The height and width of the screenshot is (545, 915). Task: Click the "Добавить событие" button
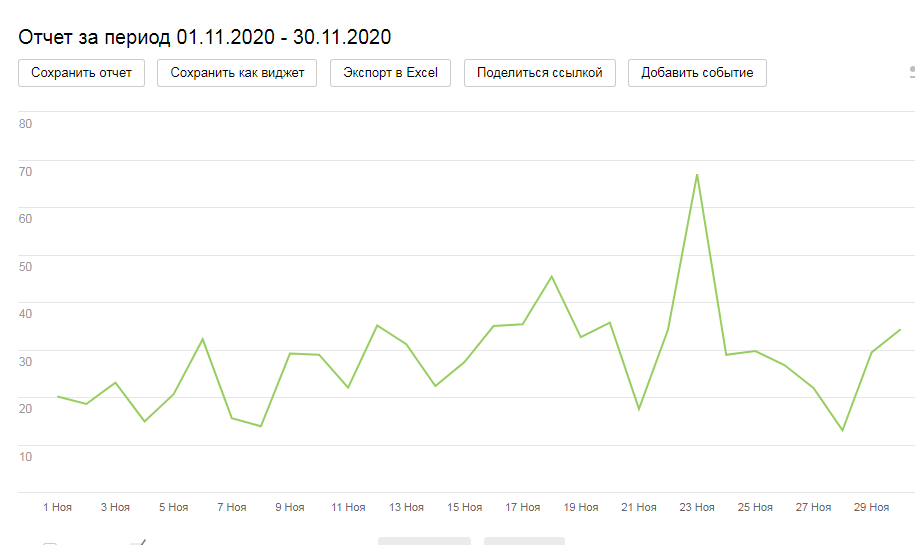pos(697,73)
